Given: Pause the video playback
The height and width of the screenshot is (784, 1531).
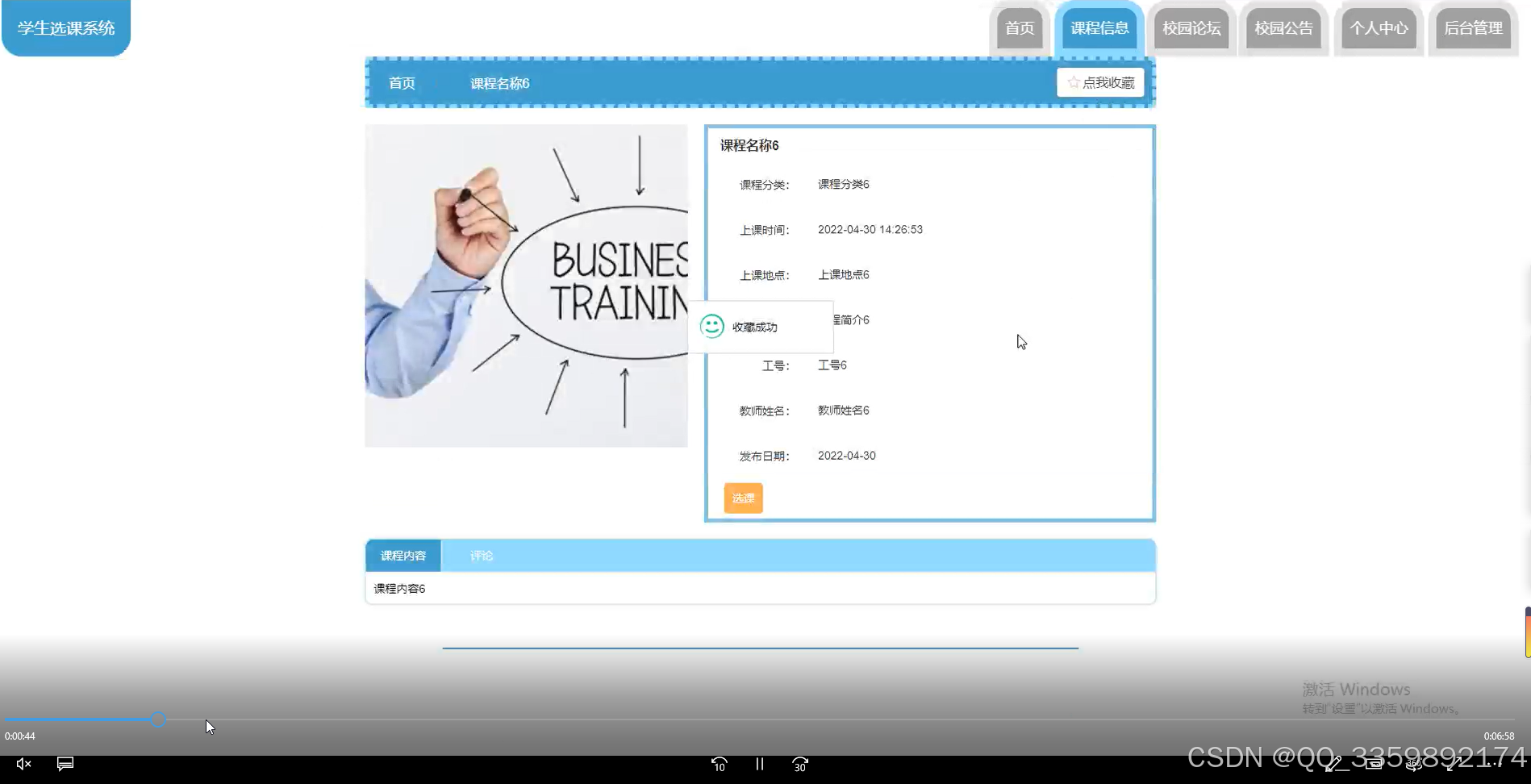Looking at the screenshot, I should [758, 763].
